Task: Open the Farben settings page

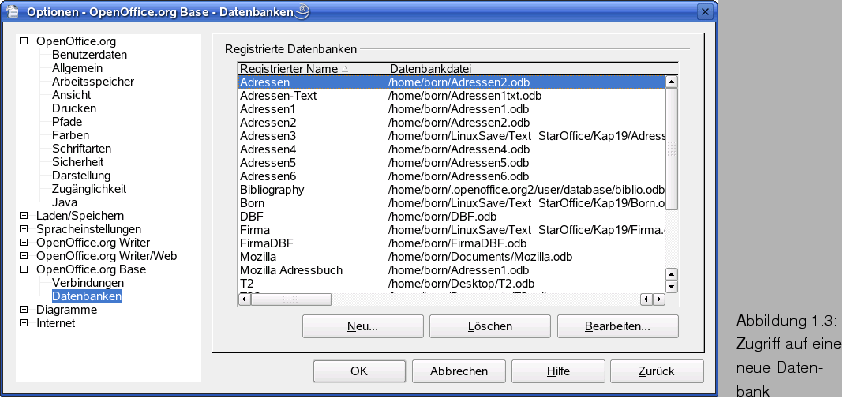Action: click(x=71, y=135)
